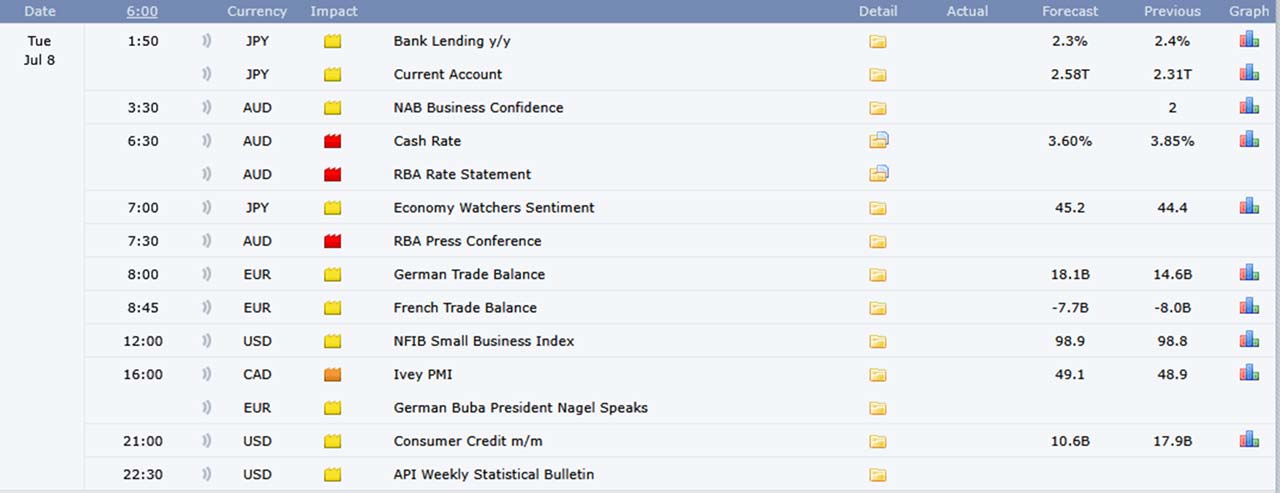View graph for Consumer Credit m/m
Viewport: 1280px width, 493px height.
[x=1249, y=440]
